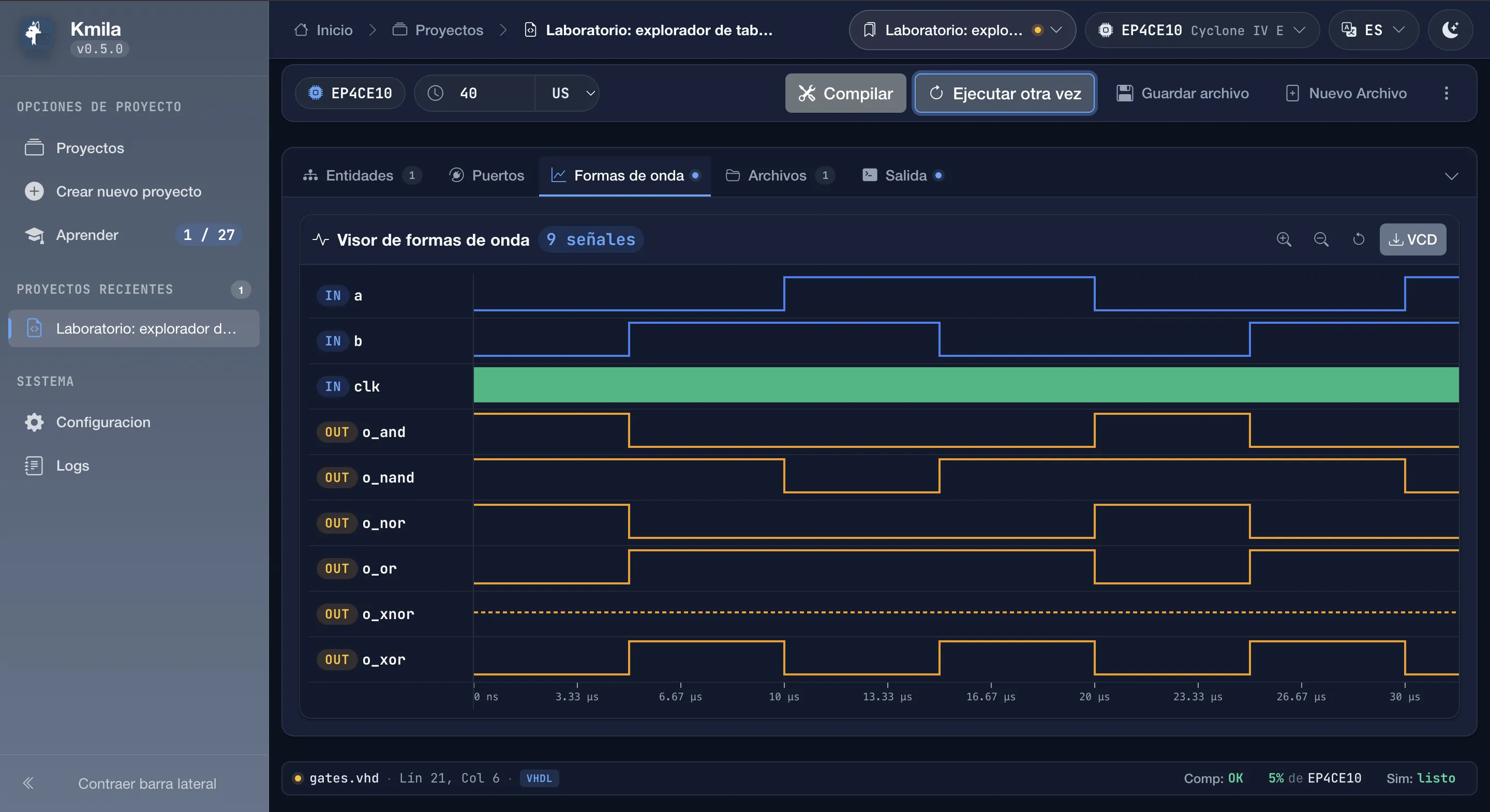Screen dimensions: 1490x812
Task: Collapse the panel with the chevron
Action: pyautogui.click(x=1451, y=176)
